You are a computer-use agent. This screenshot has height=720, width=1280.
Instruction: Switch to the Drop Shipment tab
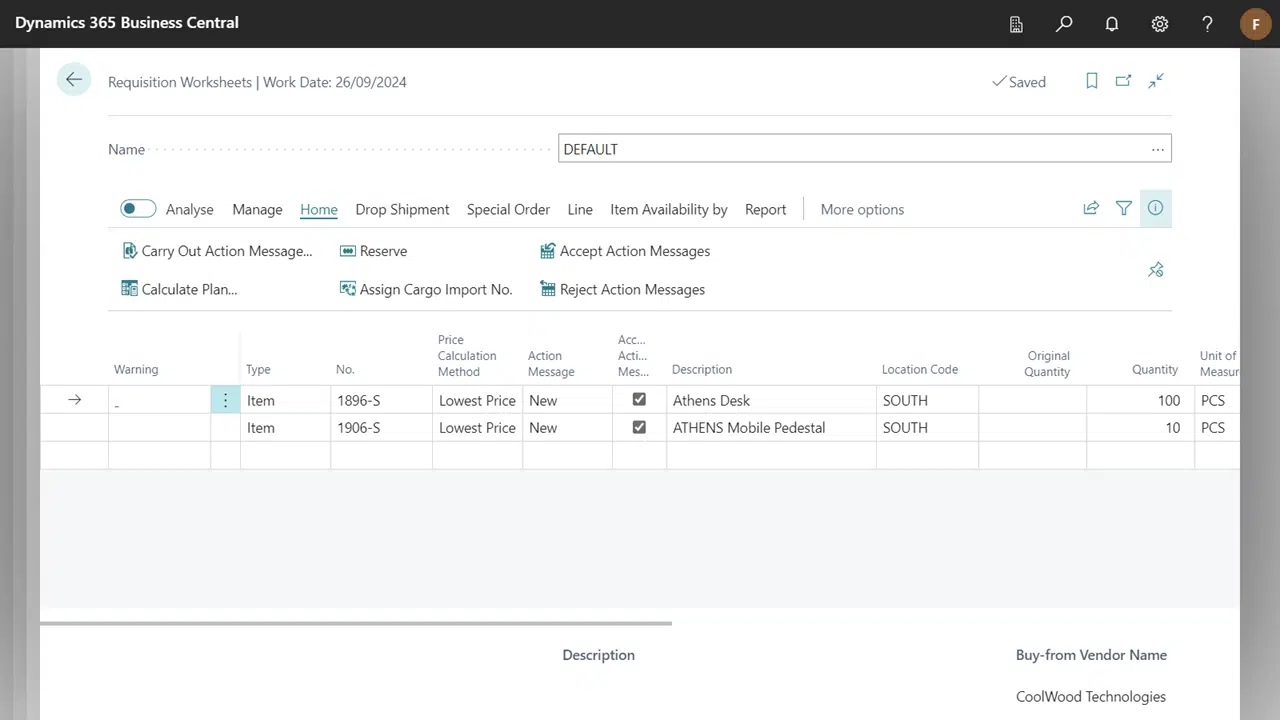click(402, 209)
